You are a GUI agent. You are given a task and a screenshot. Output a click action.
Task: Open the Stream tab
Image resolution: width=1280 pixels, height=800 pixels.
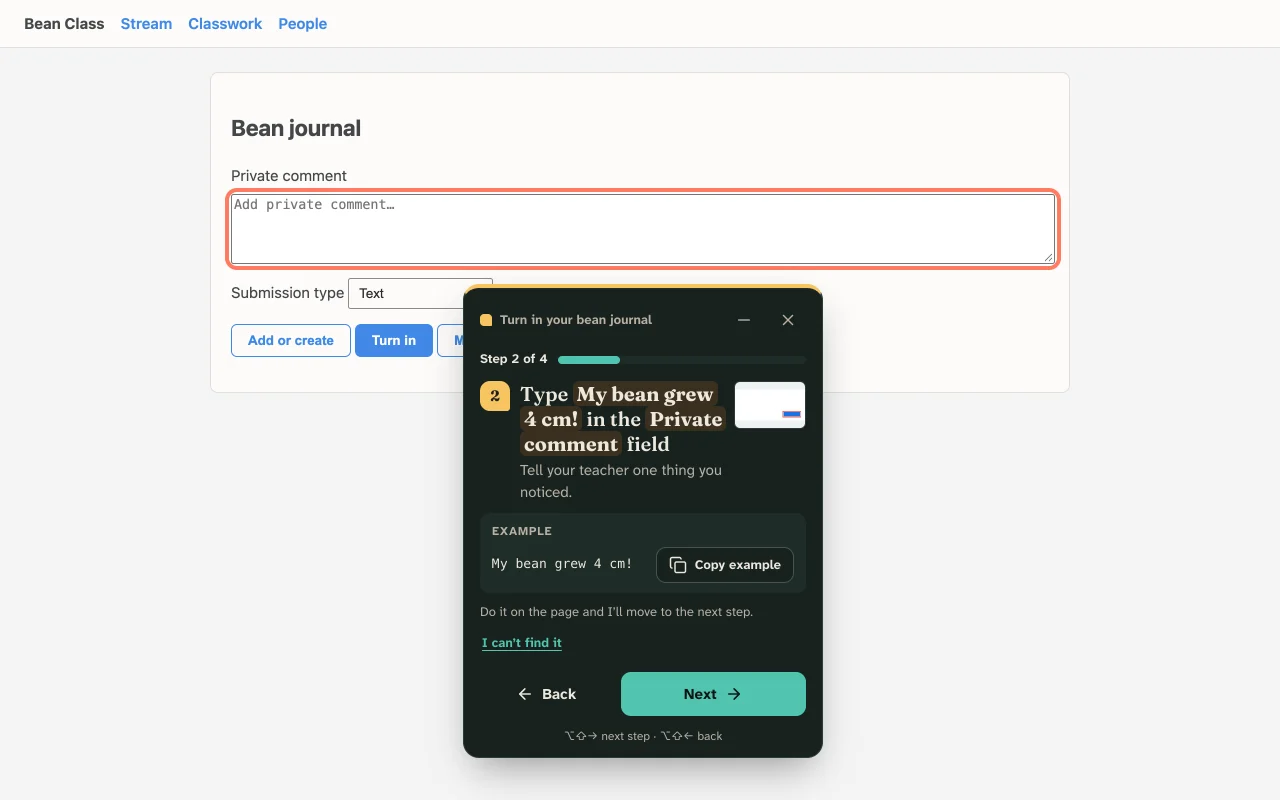pyautogui.click(x=146, y=24)
